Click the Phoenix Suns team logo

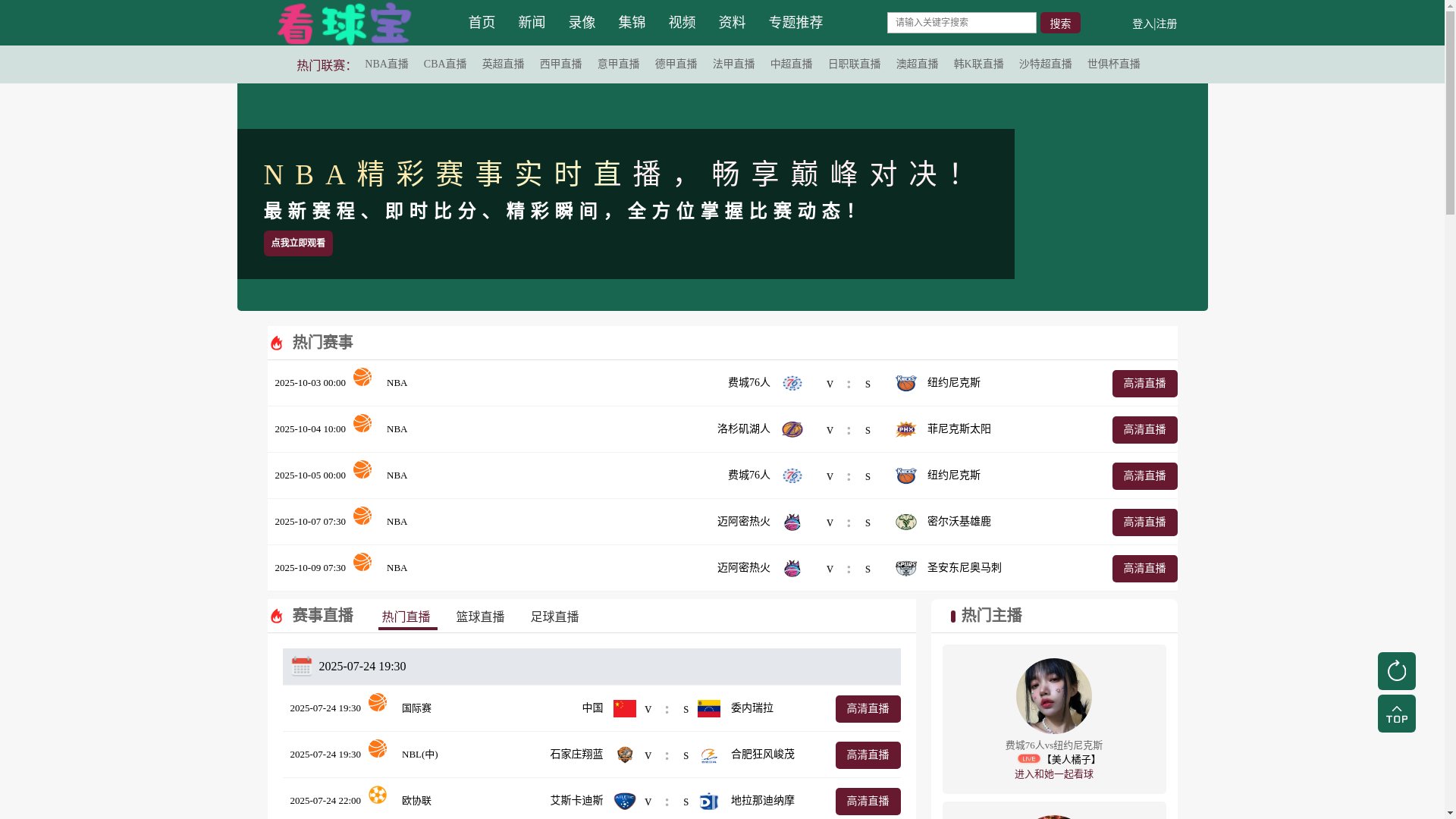point(906,430)
